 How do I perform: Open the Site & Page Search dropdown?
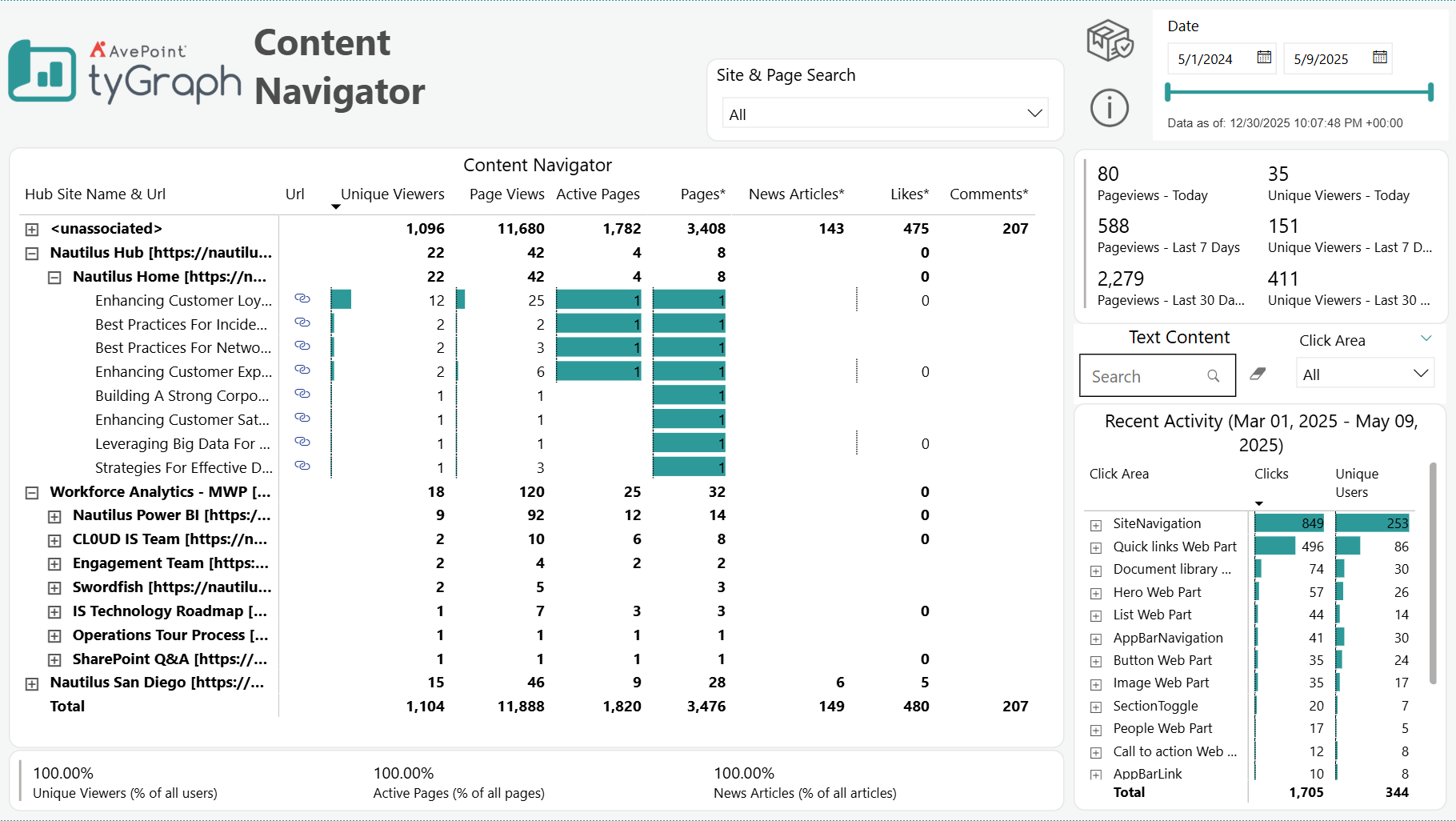point(1034,113)
